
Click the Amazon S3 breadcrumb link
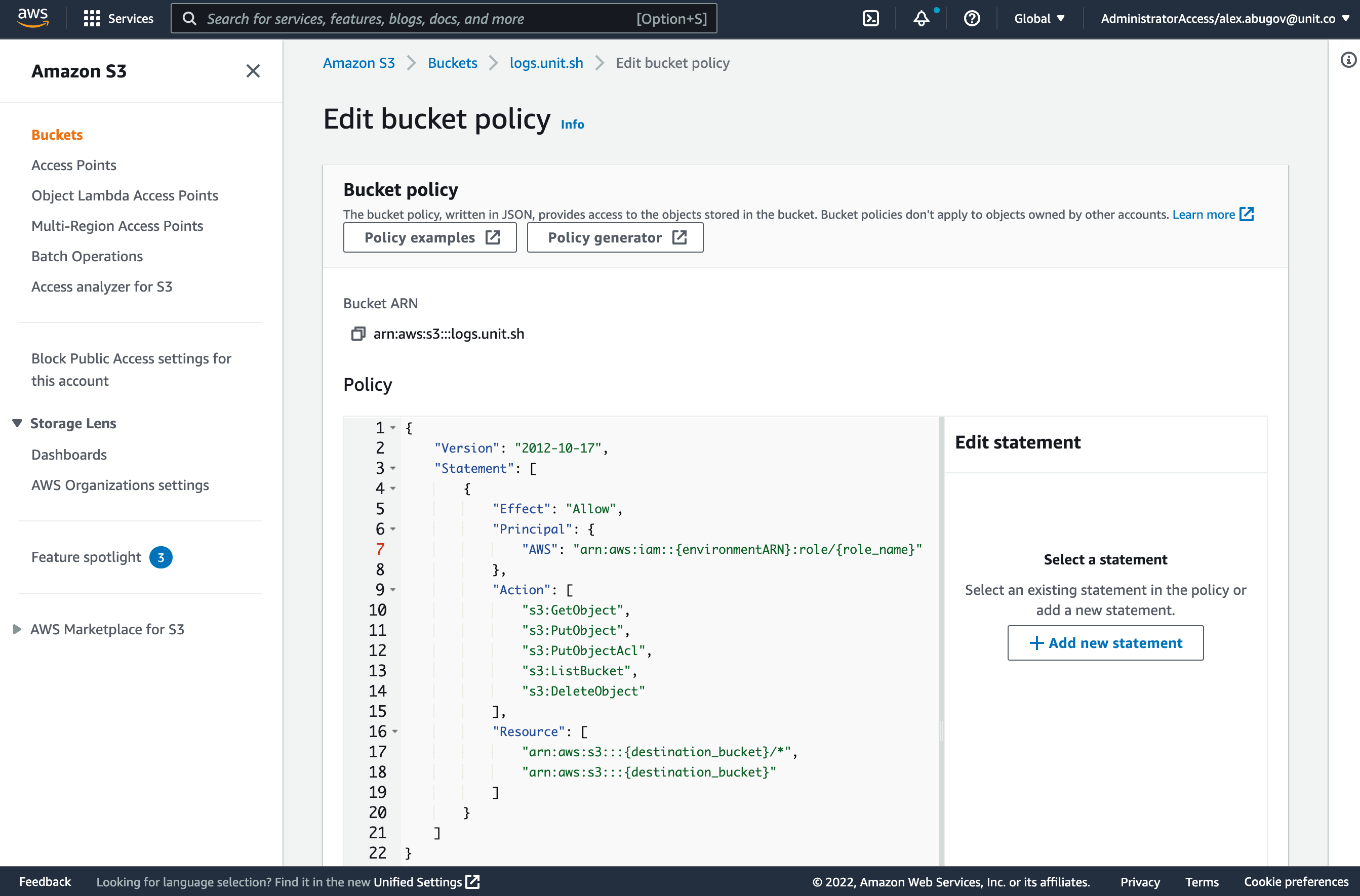click(x=359, y=62)
